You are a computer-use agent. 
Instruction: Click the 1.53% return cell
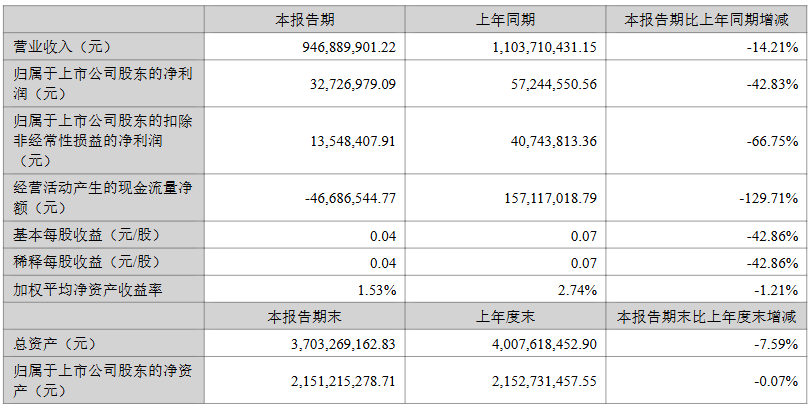[x=377, y=290]
